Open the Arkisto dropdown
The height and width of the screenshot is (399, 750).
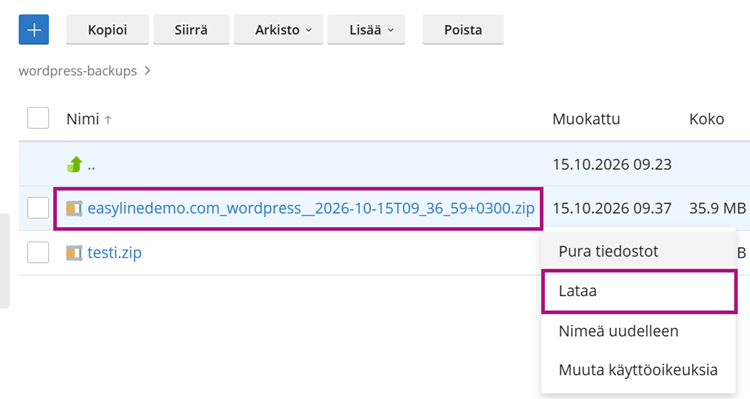click(x=278, y=30)
